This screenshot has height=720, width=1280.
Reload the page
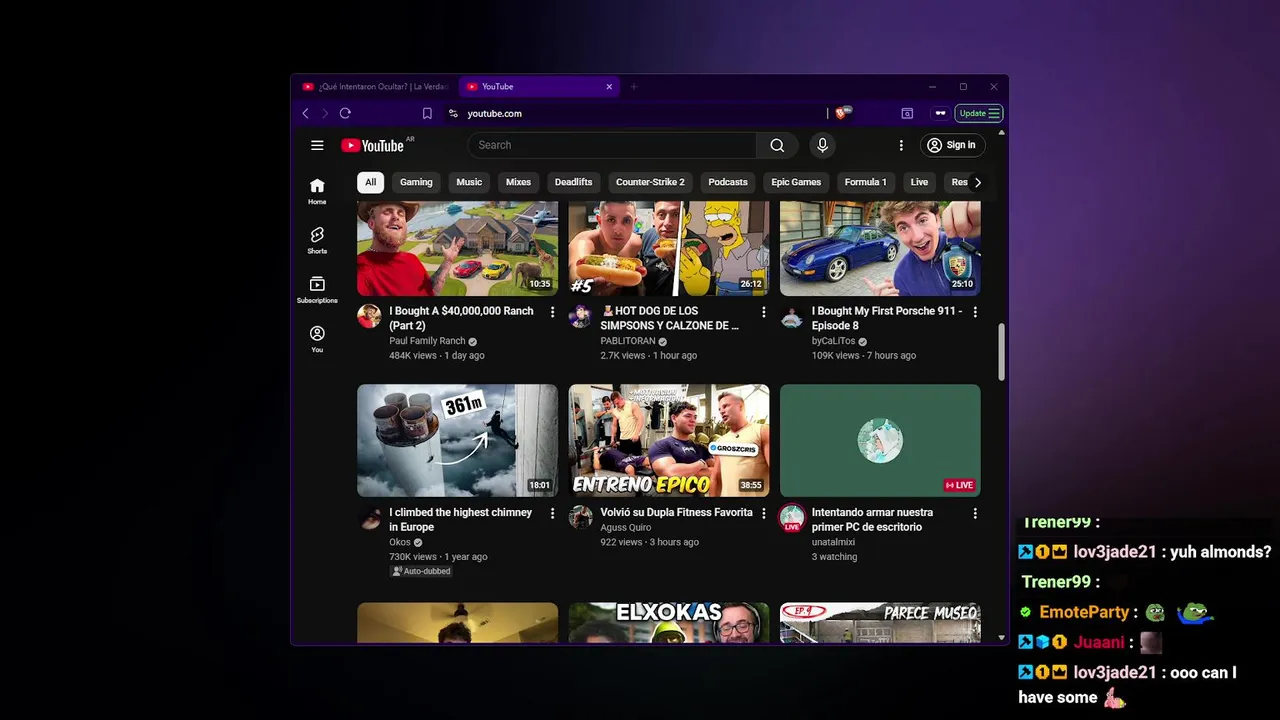coord(345,113)
